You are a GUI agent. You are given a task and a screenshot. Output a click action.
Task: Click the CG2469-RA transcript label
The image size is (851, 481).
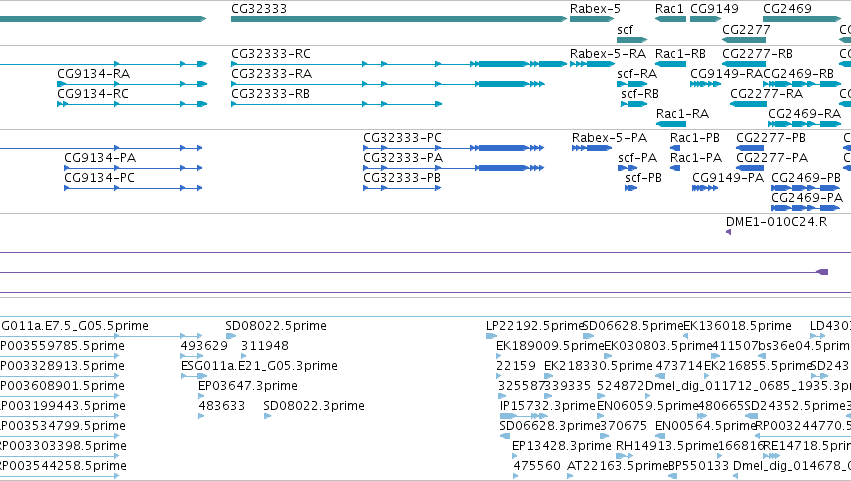[804, 114]
